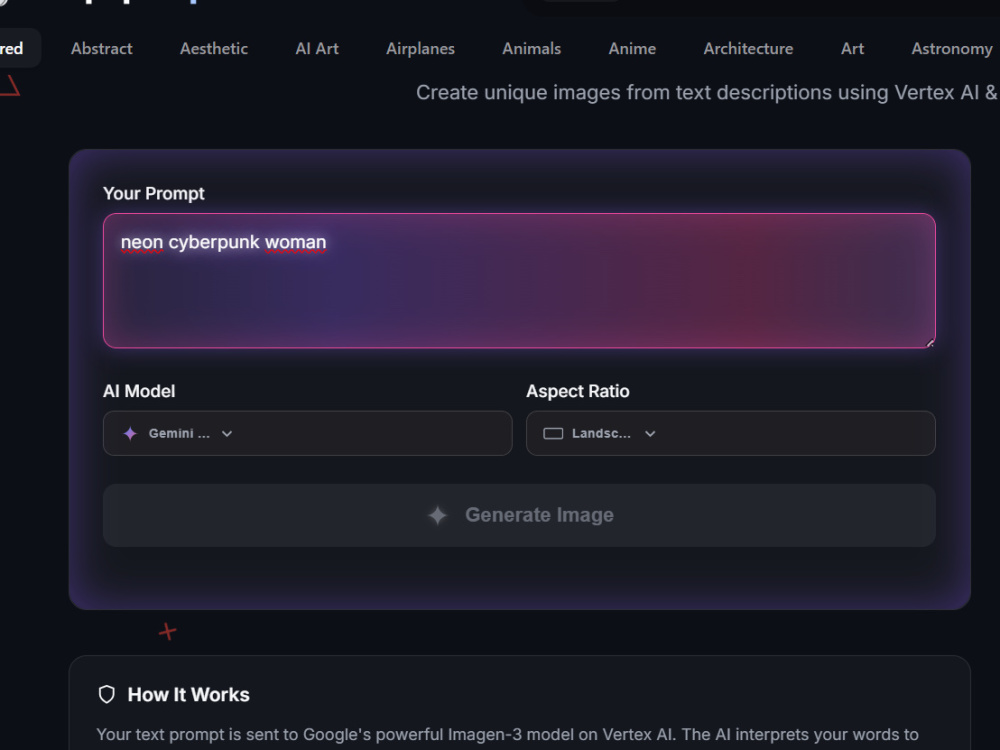Screen dimensions: 1000x750
Task: Switch to the Airplanes category
Action: [x=420, y=48]
